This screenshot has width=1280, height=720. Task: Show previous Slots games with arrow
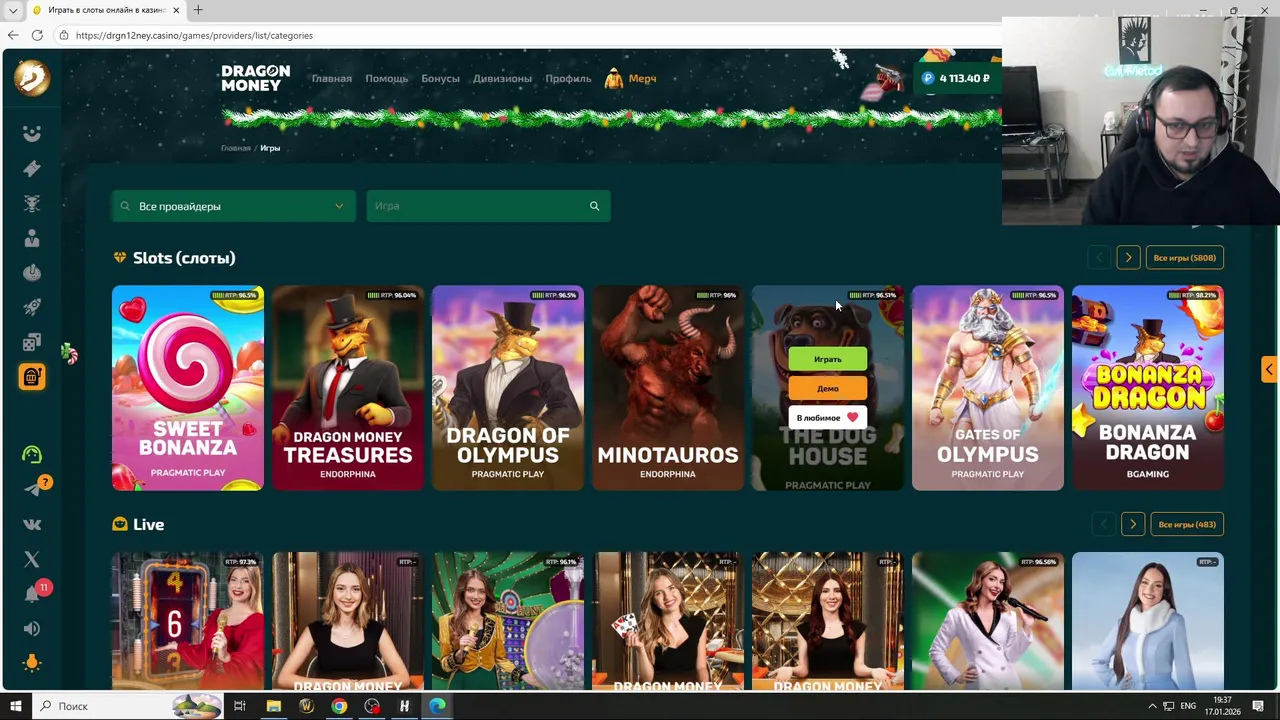[1099, 258]
